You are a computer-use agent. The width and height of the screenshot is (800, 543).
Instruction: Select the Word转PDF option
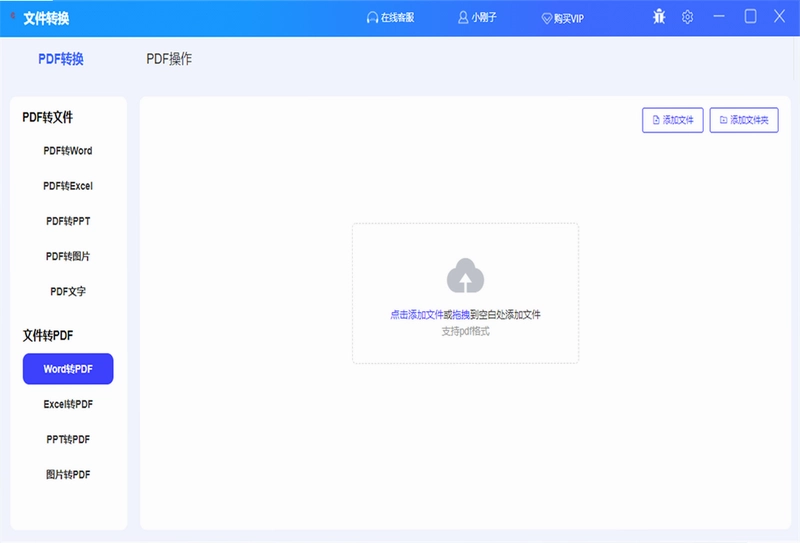click(x=68, y=368)
